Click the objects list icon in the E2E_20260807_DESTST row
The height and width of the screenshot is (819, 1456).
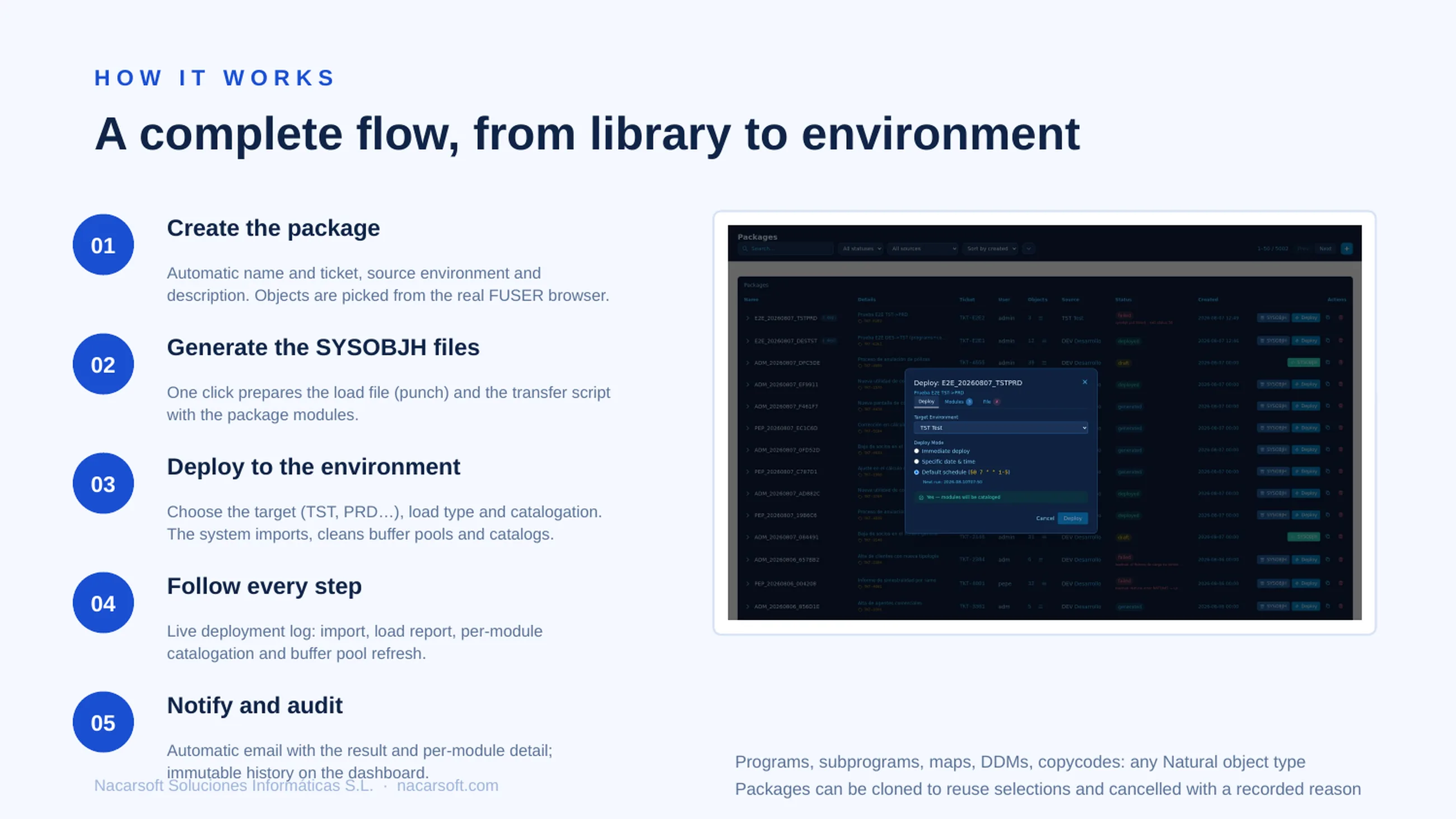[1044, 341]
